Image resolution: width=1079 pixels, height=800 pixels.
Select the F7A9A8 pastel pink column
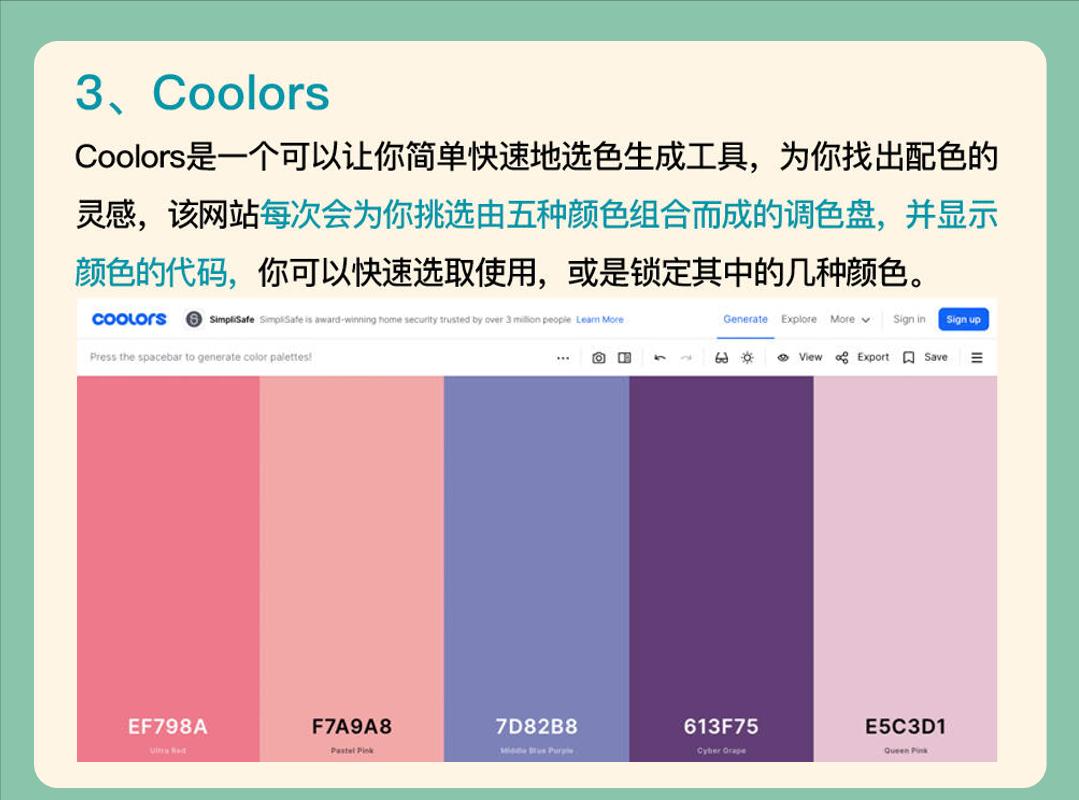pyautogui.click(x=352, y=568)
